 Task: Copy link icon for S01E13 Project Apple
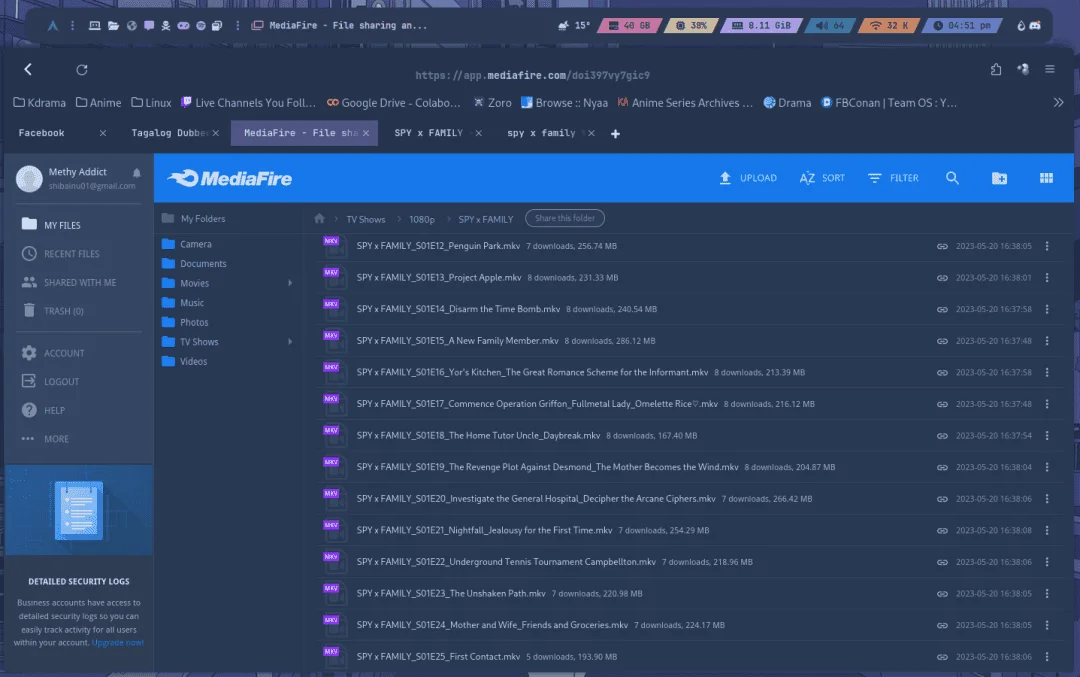pyautogui.click(x=942, y=278)
